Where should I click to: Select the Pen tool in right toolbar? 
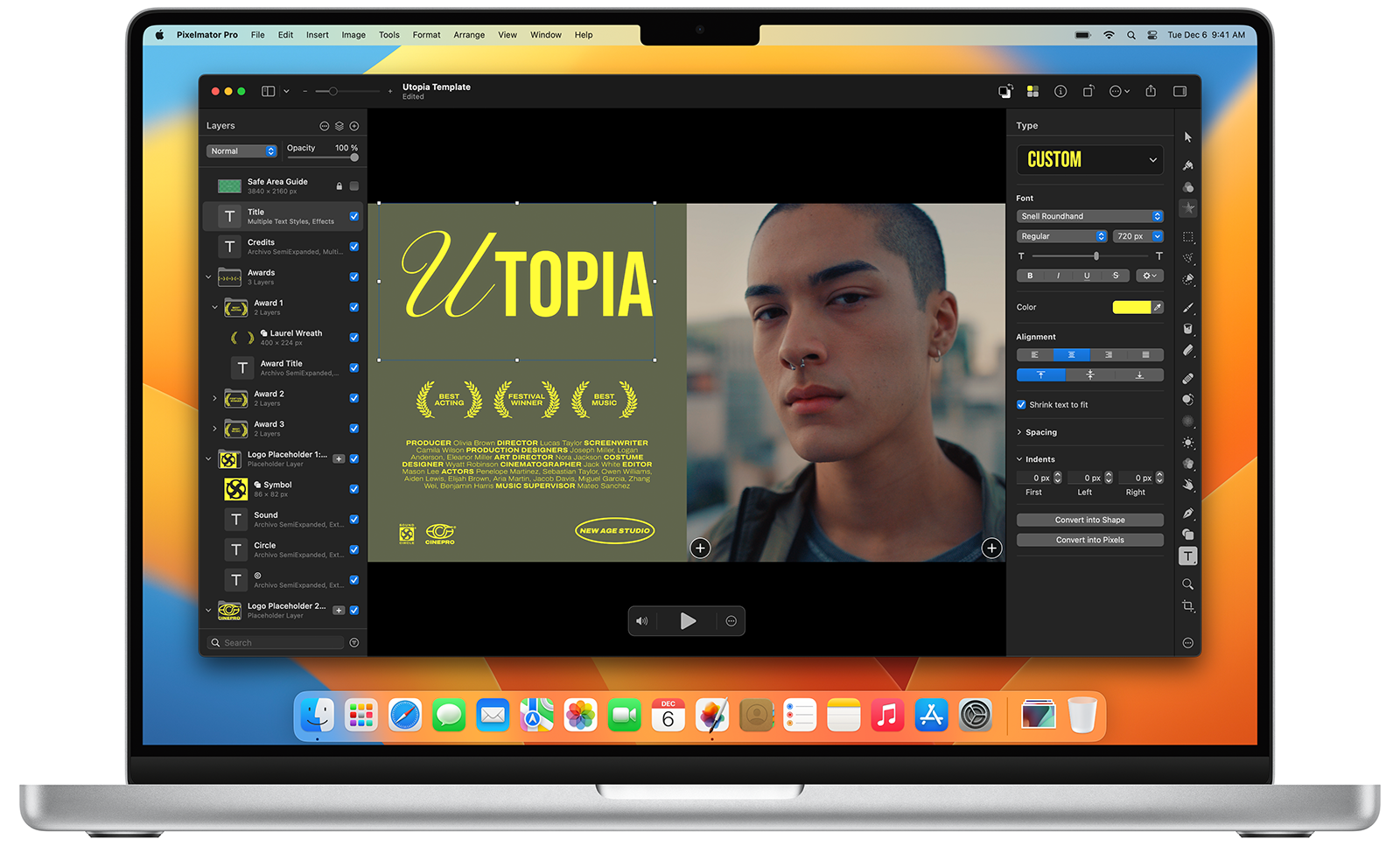pyautogui.click(x=1187, y=514)
